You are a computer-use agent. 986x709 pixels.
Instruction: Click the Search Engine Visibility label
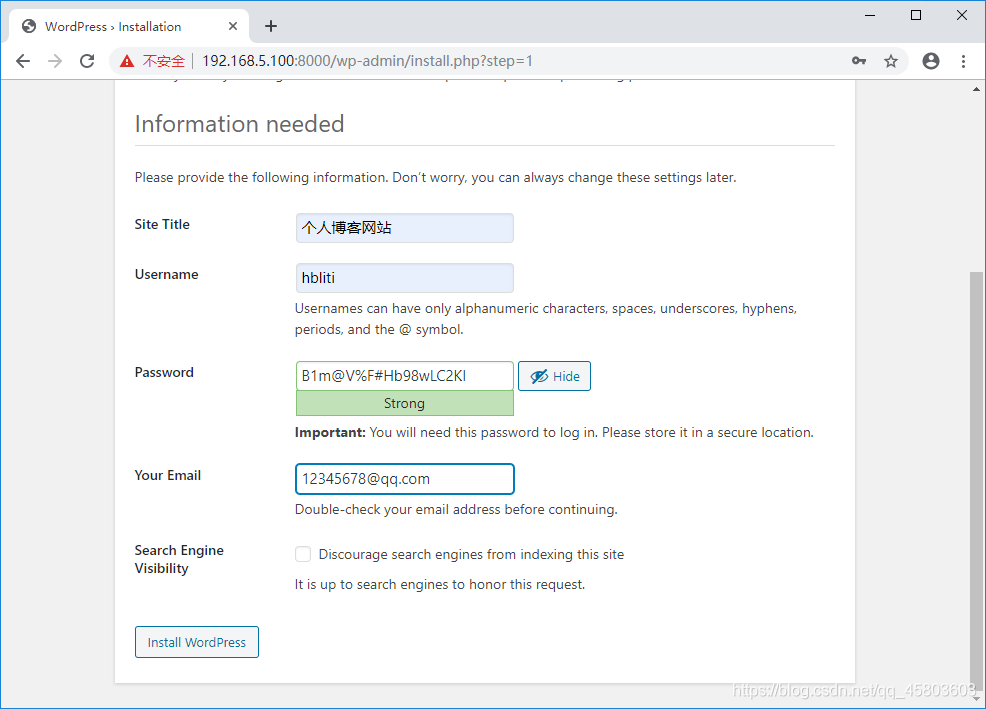tap(179, 559)
